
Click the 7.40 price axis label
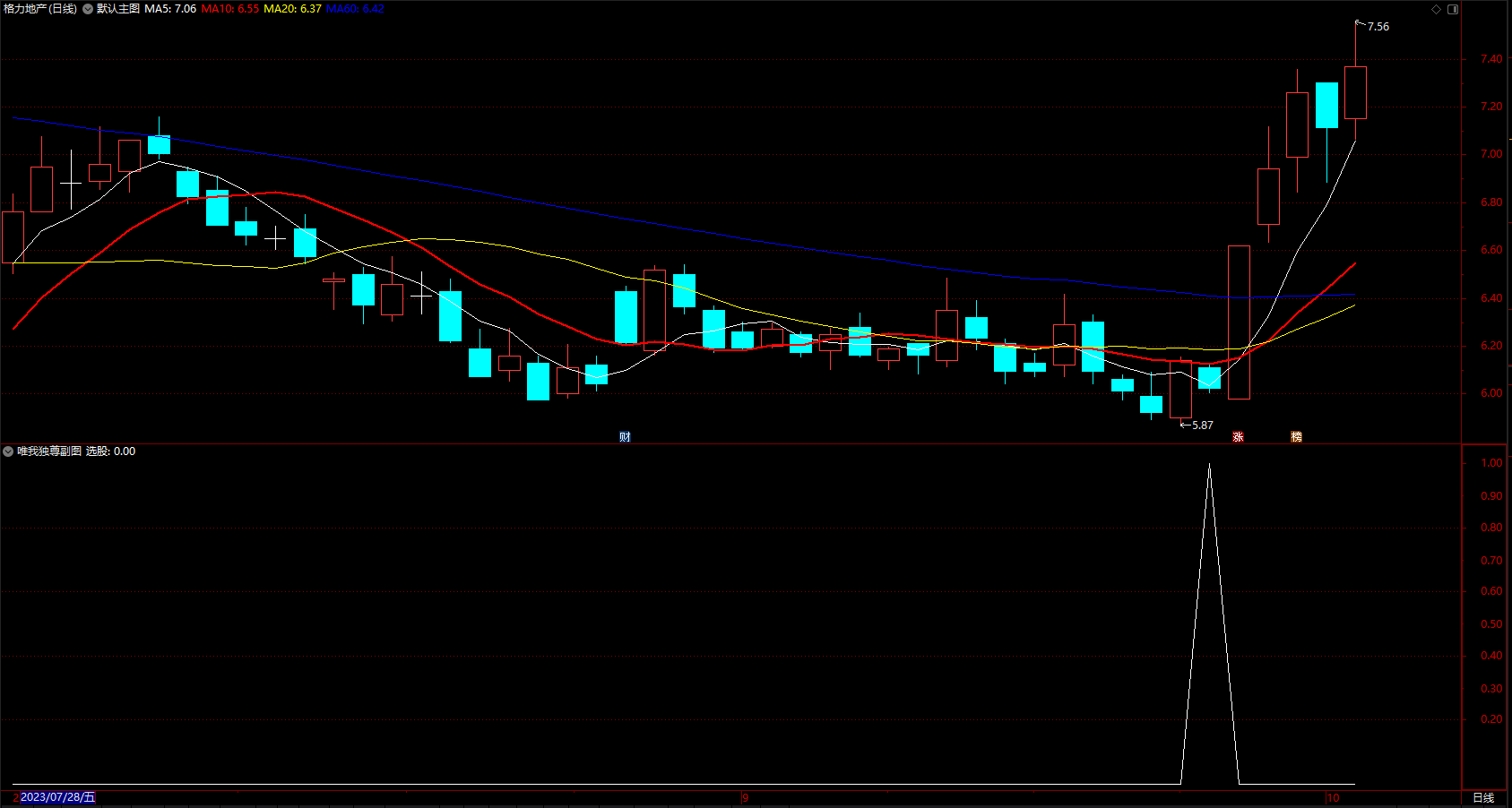(1491, 59)
